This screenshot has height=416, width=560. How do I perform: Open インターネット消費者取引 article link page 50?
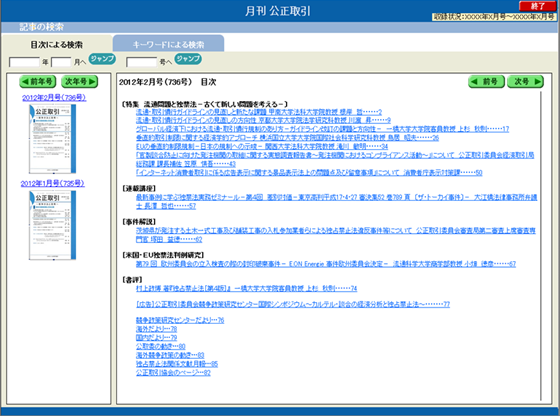click(x=309, y=172)
